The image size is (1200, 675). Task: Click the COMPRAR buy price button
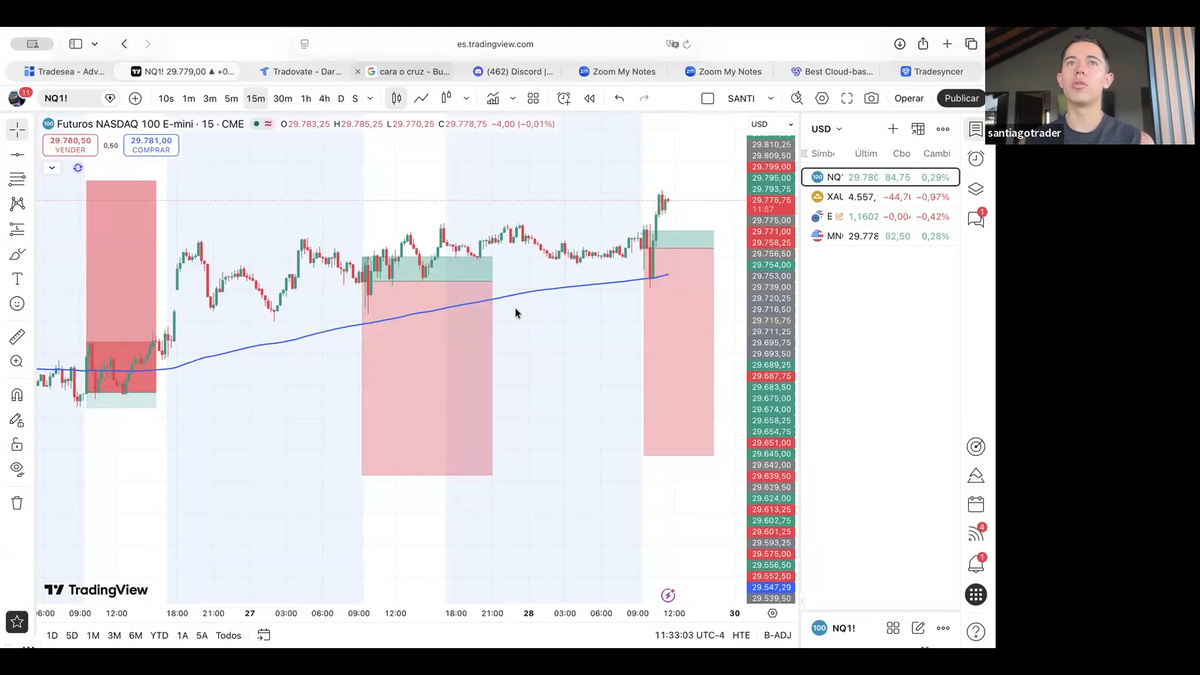coord(151,145)
